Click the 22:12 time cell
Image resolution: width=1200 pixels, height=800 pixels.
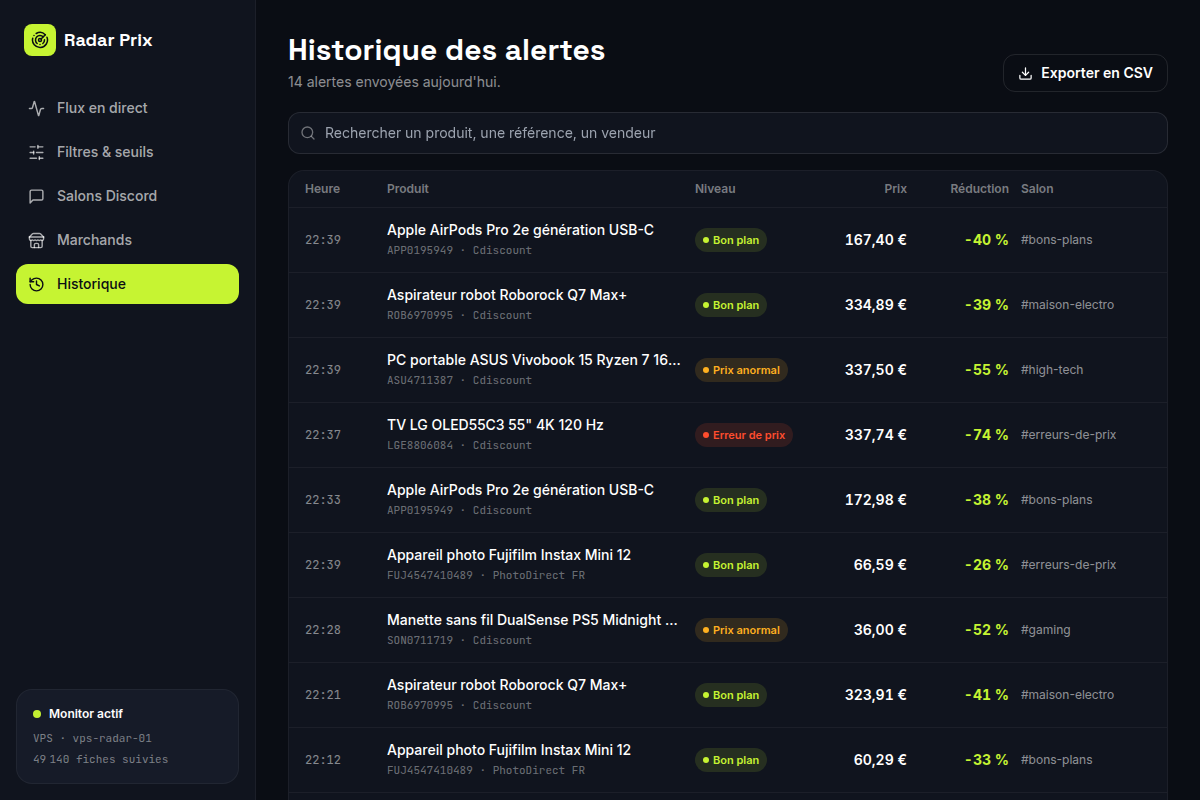tap(323, 760)
